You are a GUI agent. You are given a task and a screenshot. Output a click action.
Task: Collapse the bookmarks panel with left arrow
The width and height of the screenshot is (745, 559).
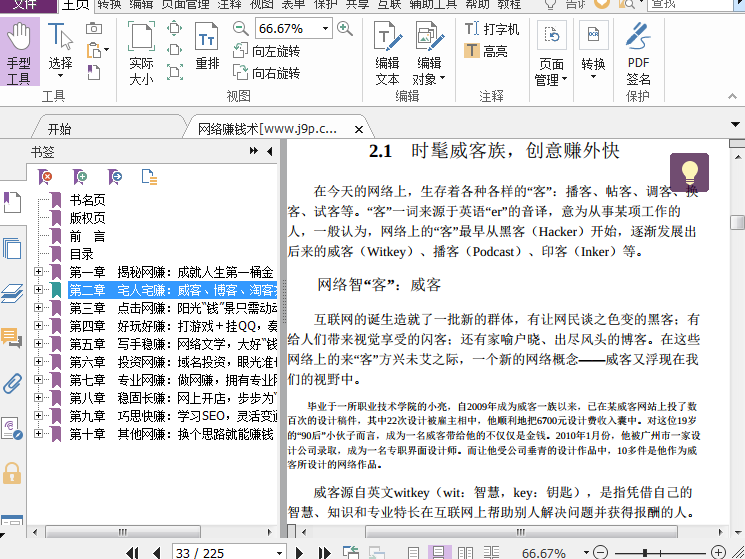coord(269,151)
